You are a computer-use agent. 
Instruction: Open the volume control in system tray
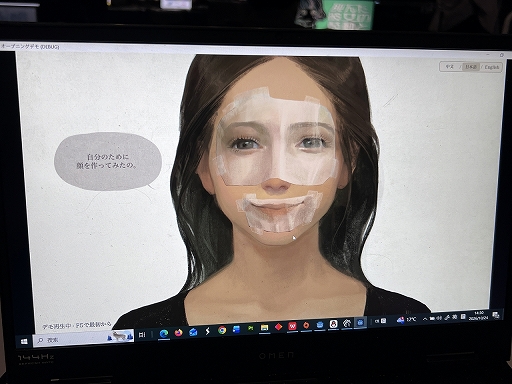click(439, 318)
